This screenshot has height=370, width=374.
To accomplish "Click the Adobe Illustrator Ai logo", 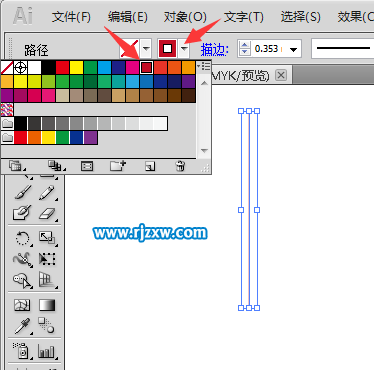I will [23, 16].
